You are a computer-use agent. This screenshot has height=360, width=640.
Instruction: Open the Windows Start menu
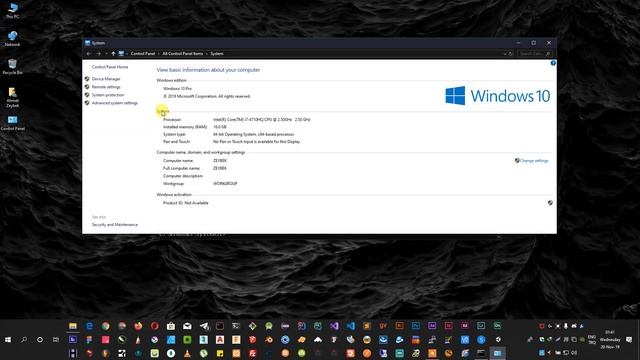8,340
